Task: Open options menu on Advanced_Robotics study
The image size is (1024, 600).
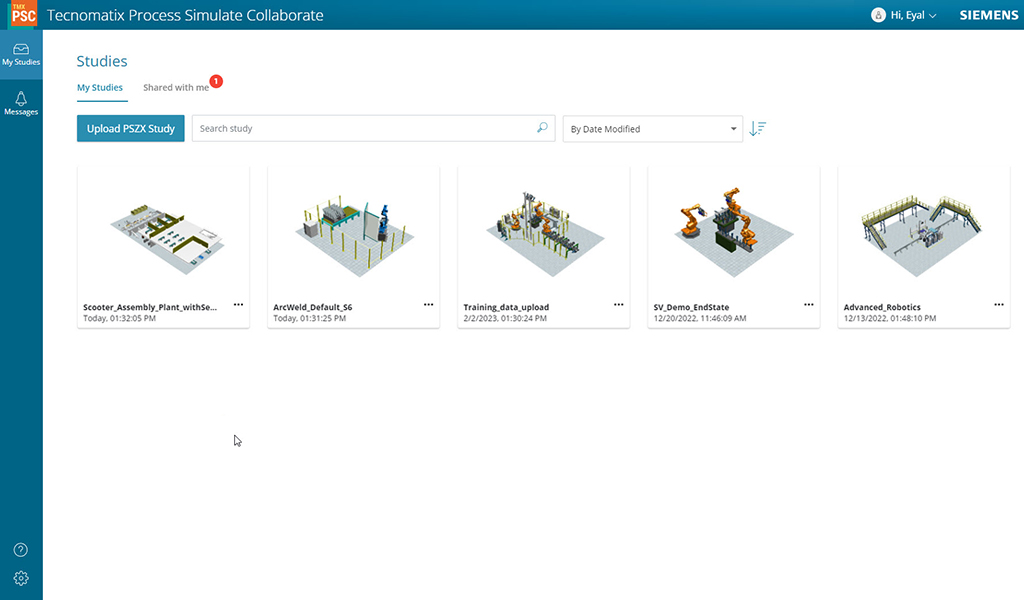Action: click(998, 305)
